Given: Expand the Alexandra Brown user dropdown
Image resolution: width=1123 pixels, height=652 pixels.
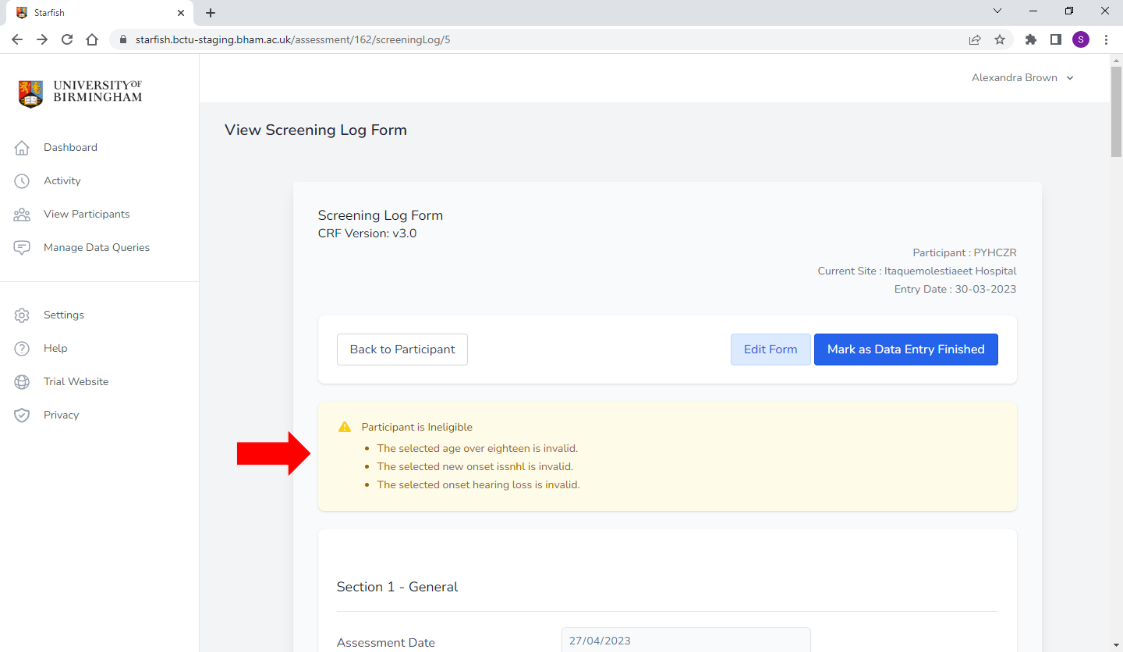Looking at the screenshot, I should click(1022, 78).
